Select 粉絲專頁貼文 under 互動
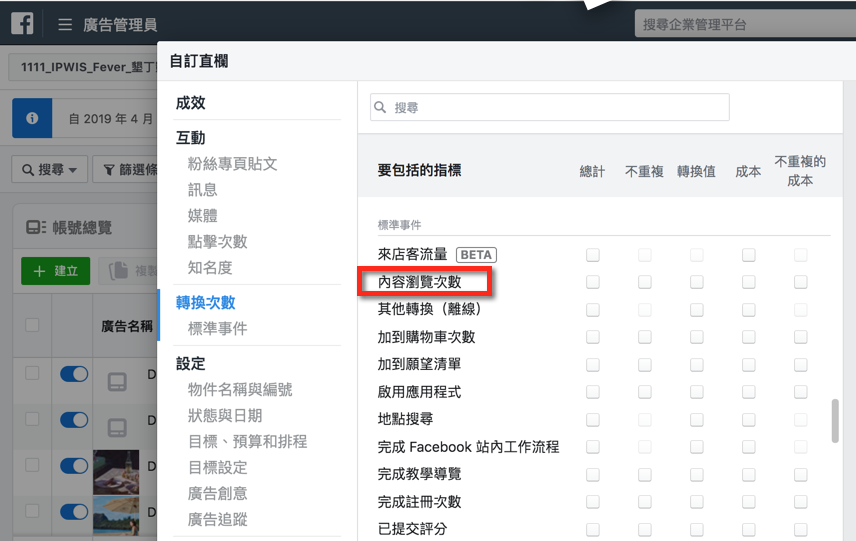 pyautogui.click(x=232, y=163)
